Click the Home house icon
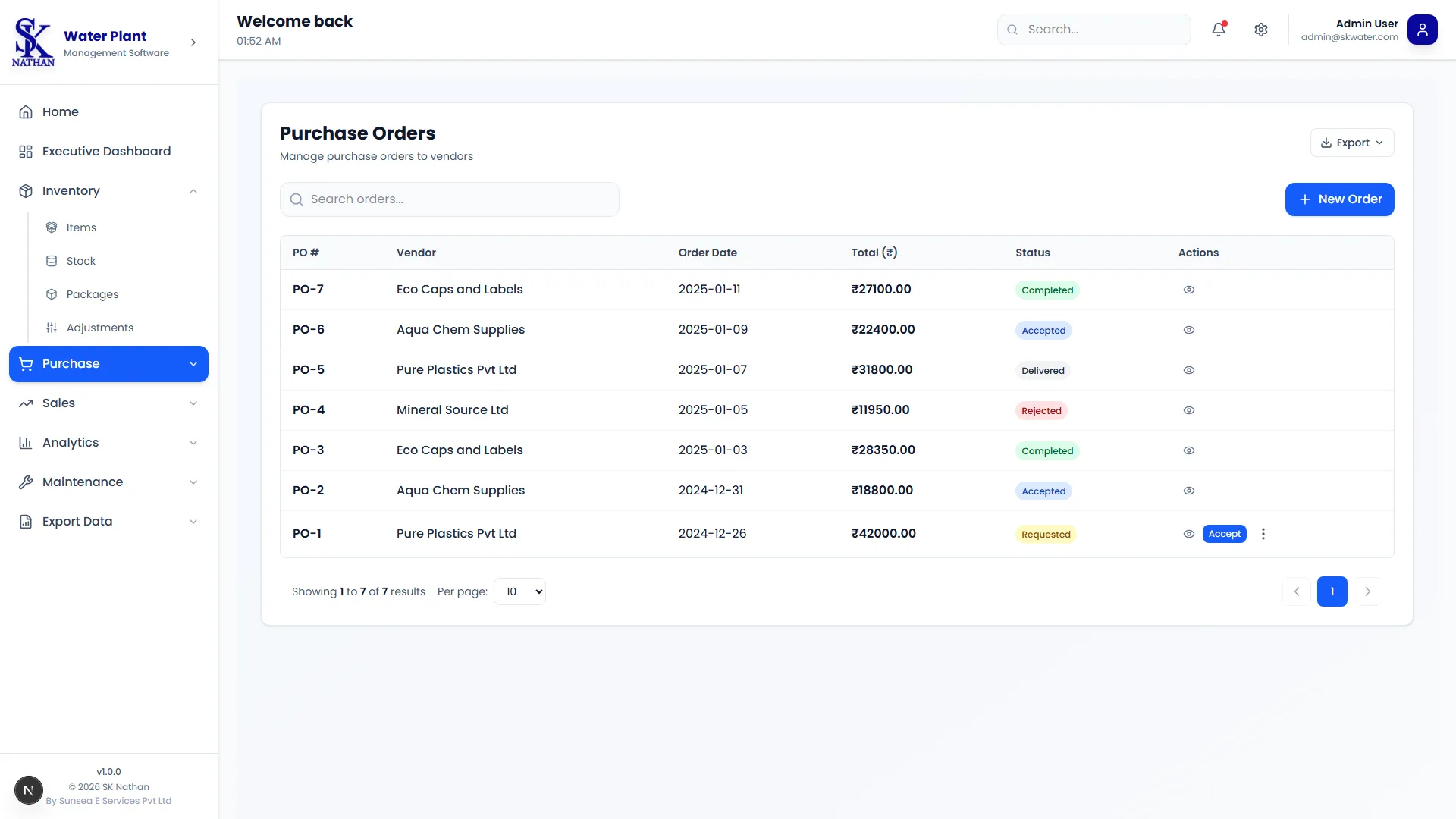The width and height of the screenshot is (1456, 819). (26, 111)
